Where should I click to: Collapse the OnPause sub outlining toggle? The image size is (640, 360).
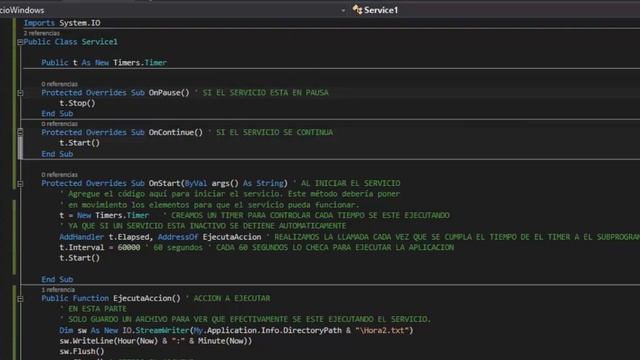click(x=20, y=93)
